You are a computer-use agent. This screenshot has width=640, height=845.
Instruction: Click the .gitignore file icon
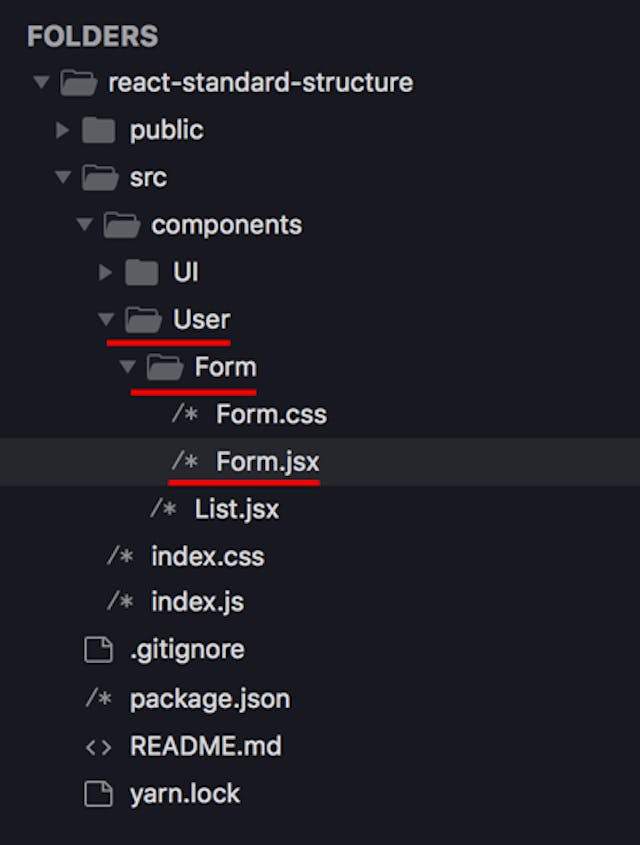click(98, 650)
